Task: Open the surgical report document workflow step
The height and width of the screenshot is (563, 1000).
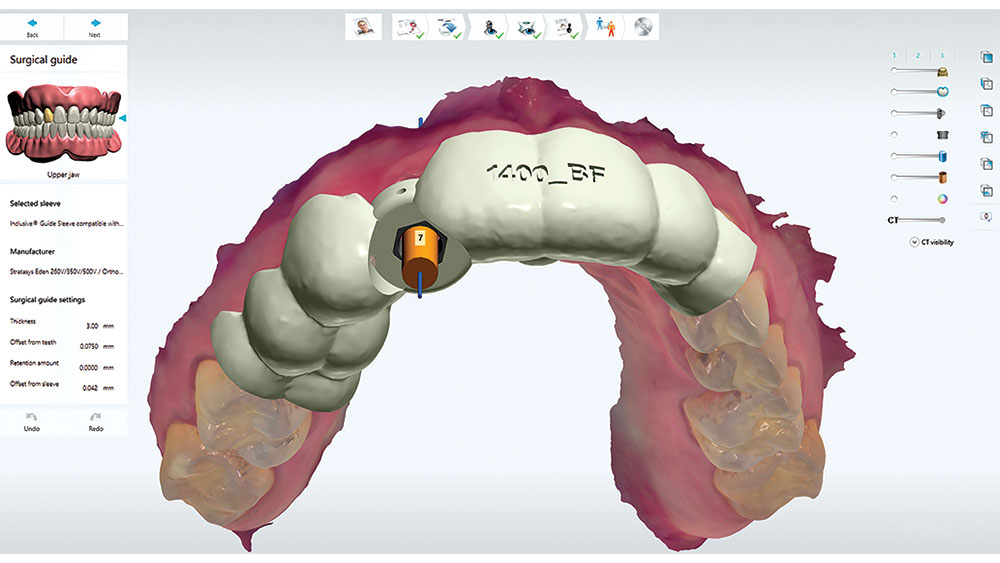Action: (566, 27)
